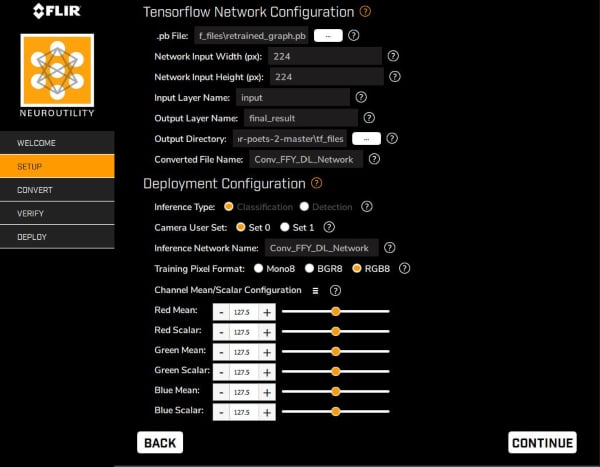This screenshot has width=600, height=467.
Task: Decrease Green Scalar with minus button
Action: pyautogui.click(x=221, y=372)
